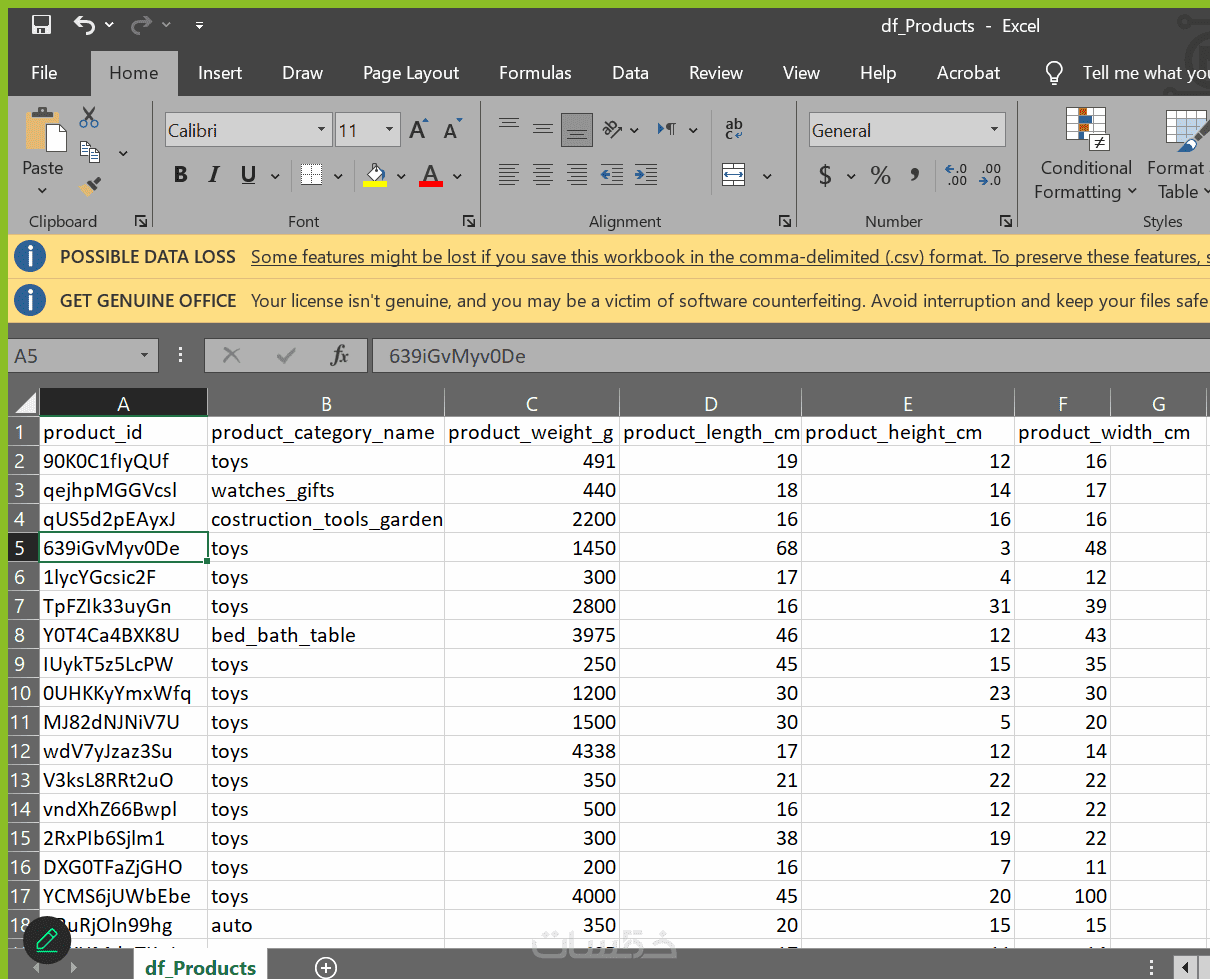Click the Cut scissors icon

(90, 118)
